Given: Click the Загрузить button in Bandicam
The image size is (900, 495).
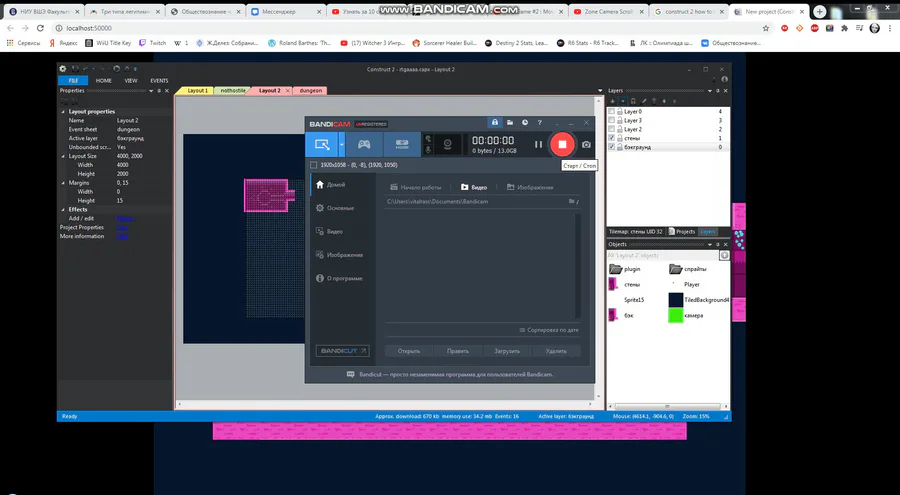Looking at the screenshot, I should coord(507,351).
